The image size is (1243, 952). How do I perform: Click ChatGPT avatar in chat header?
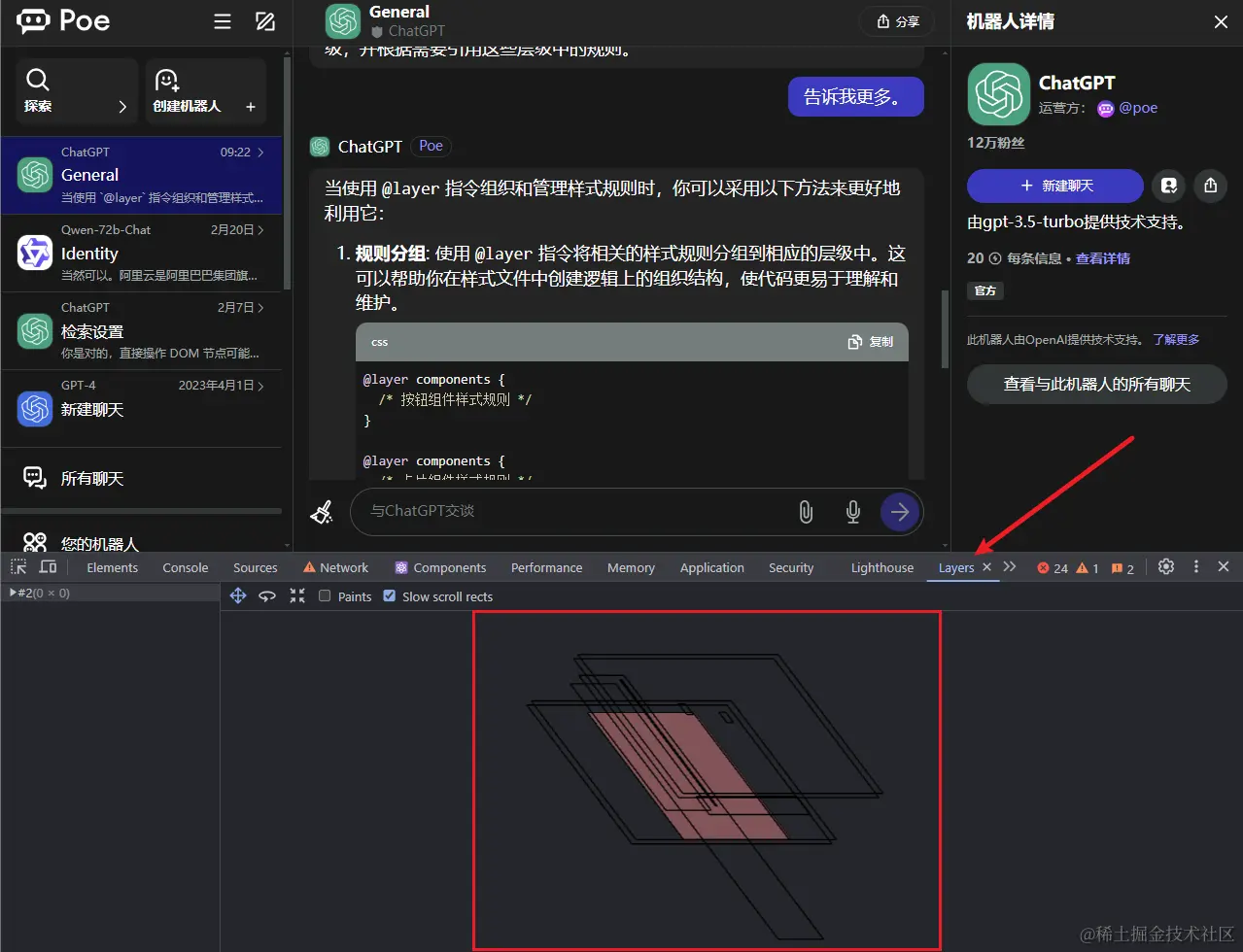343,21
